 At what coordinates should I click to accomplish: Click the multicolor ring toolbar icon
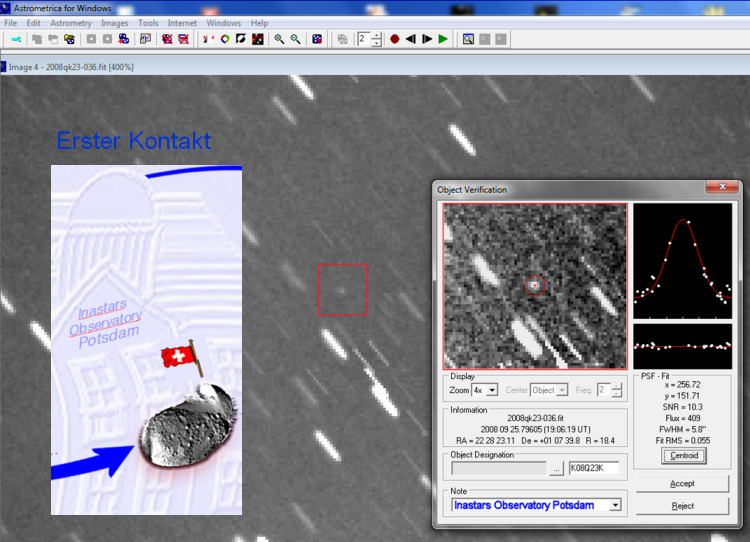click(224, 39)
